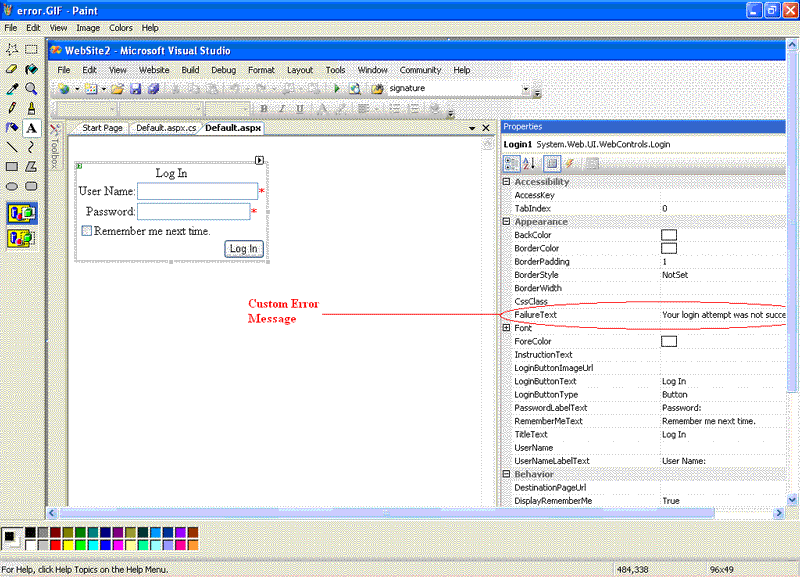Choose the Fill With Color bucket tool

coord(31,69)
